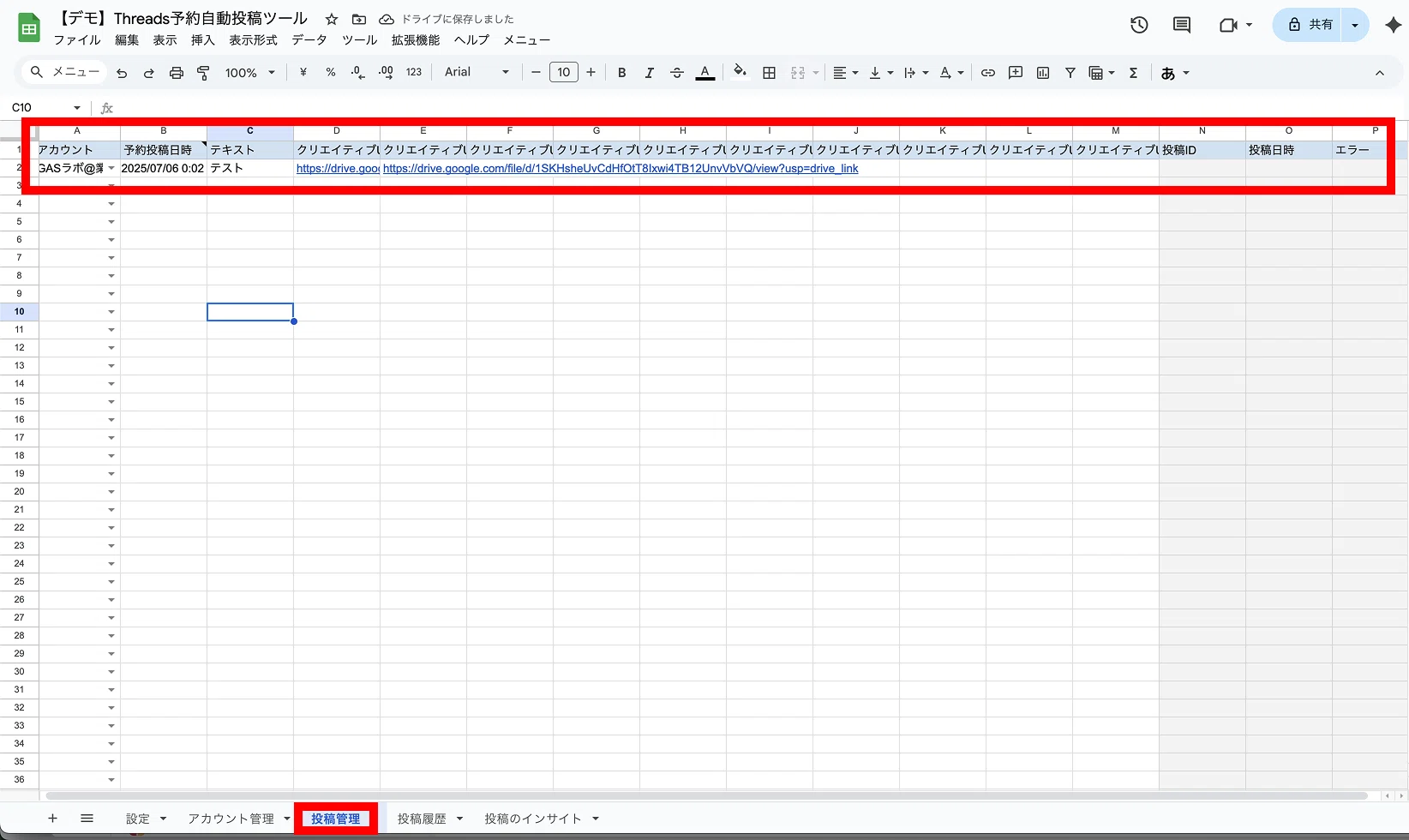Open the 編集 menu

[127, 40]
